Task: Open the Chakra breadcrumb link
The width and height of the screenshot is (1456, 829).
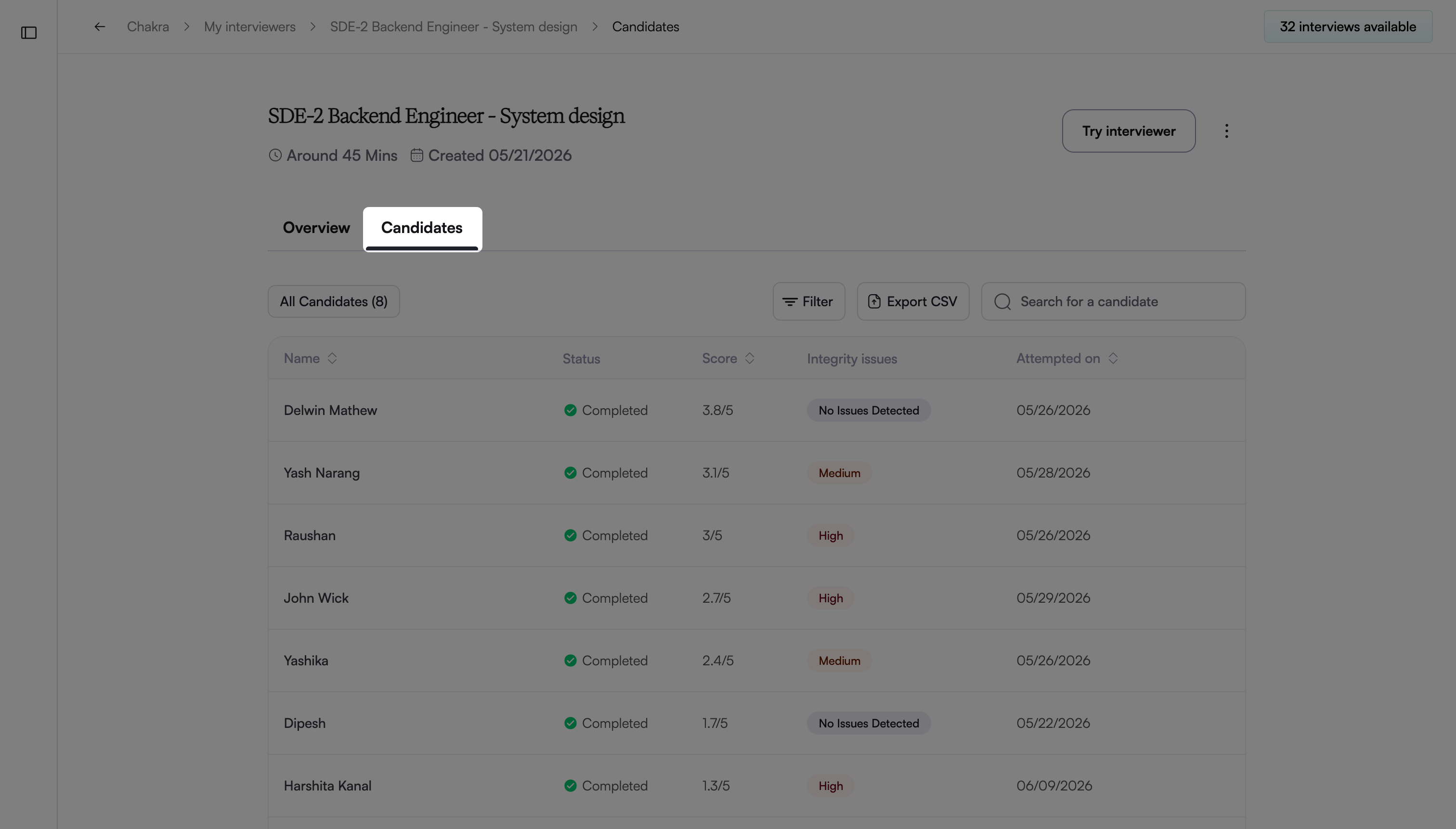Action: tap(148, 27)
